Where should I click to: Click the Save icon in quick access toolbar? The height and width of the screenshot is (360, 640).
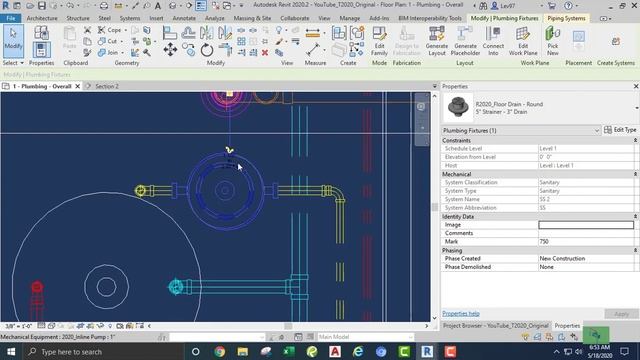click(x=42, y=6)
